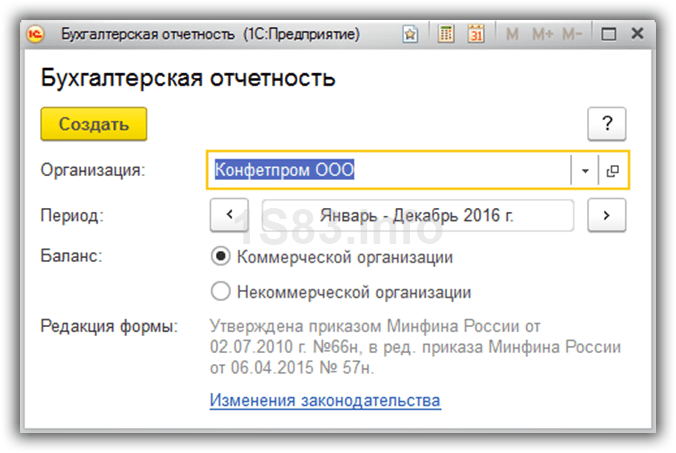Open the Изменения законодательства link
Screen dimensions: 676x453
coord(325,400)
